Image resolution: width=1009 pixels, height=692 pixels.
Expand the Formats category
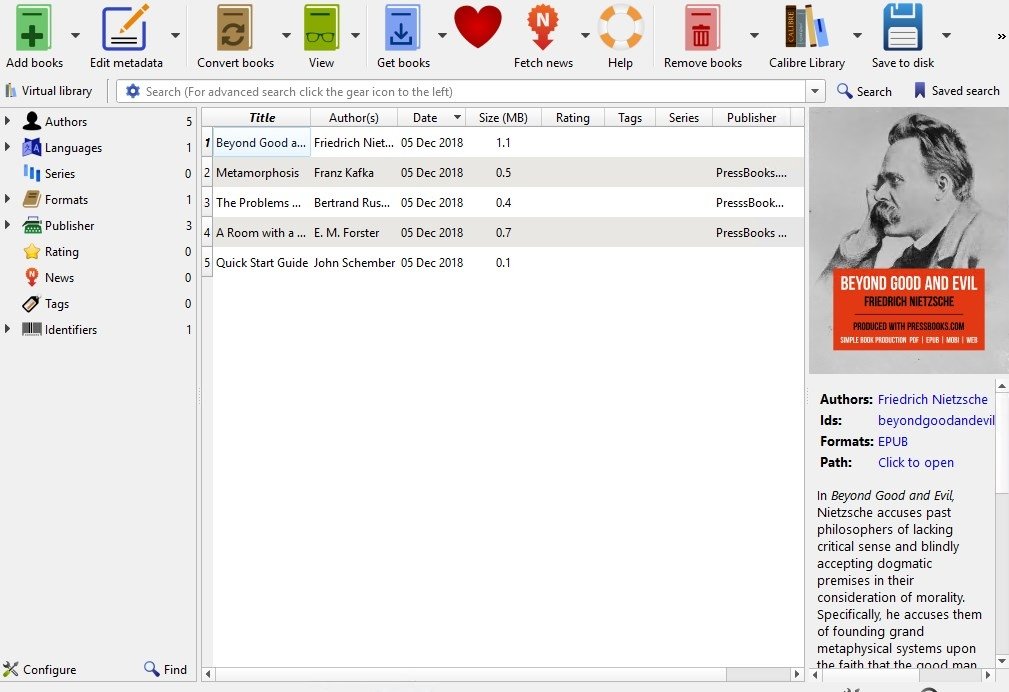pyautogui.click(x=7, y=199)
